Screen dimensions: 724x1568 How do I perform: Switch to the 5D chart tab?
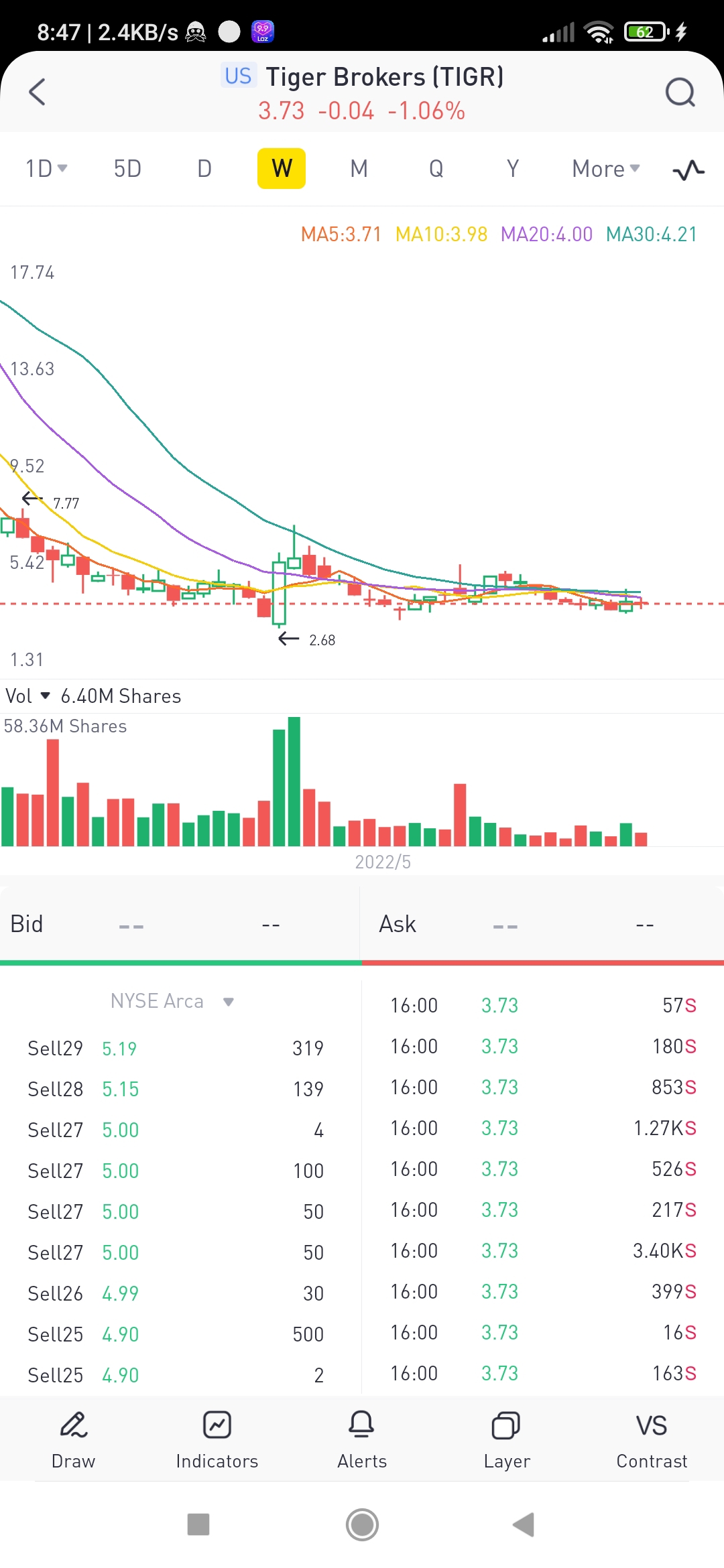click(127, 169)
